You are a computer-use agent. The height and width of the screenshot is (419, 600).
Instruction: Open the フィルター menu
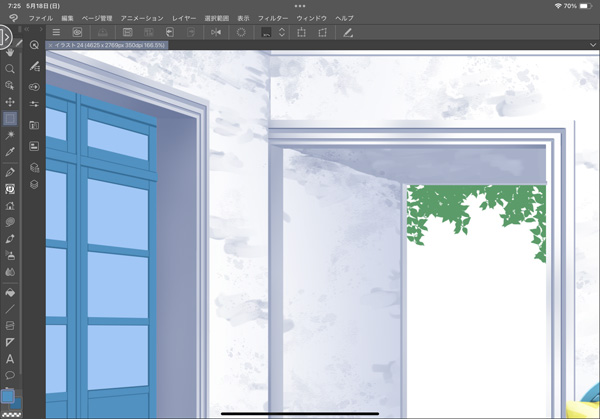[x=273, y=18]
